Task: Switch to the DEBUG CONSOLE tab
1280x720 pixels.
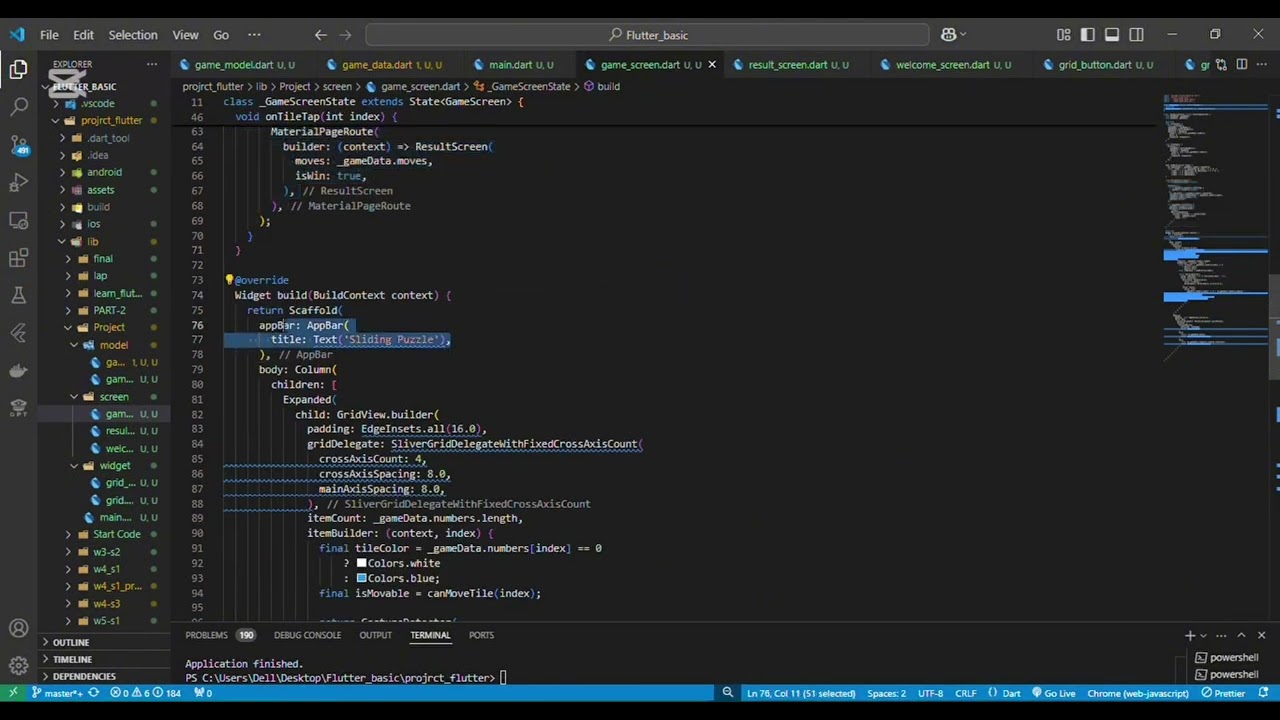Action: click(x=307, y=635)
